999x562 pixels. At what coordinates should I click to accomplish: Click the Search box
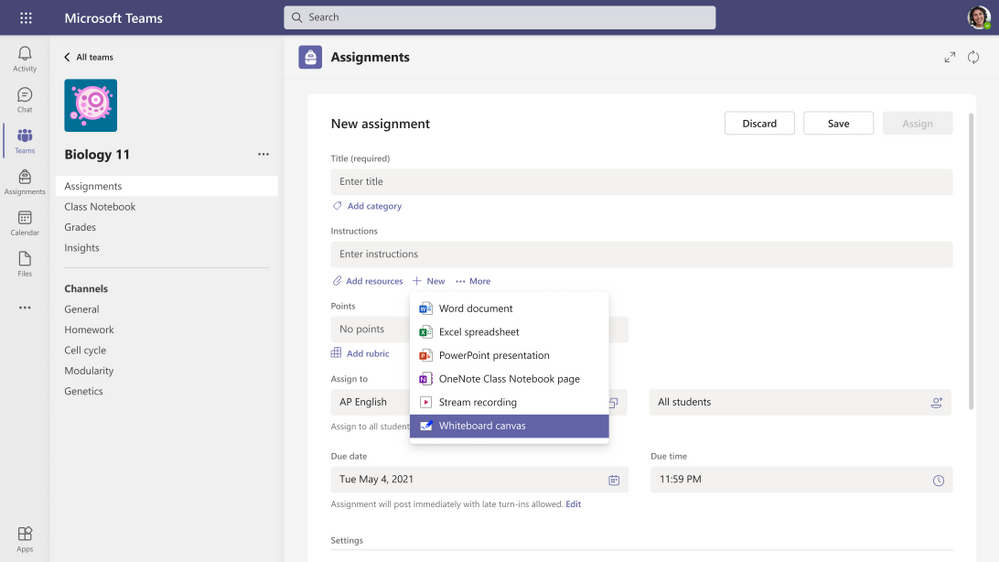[x=500, y=18]
